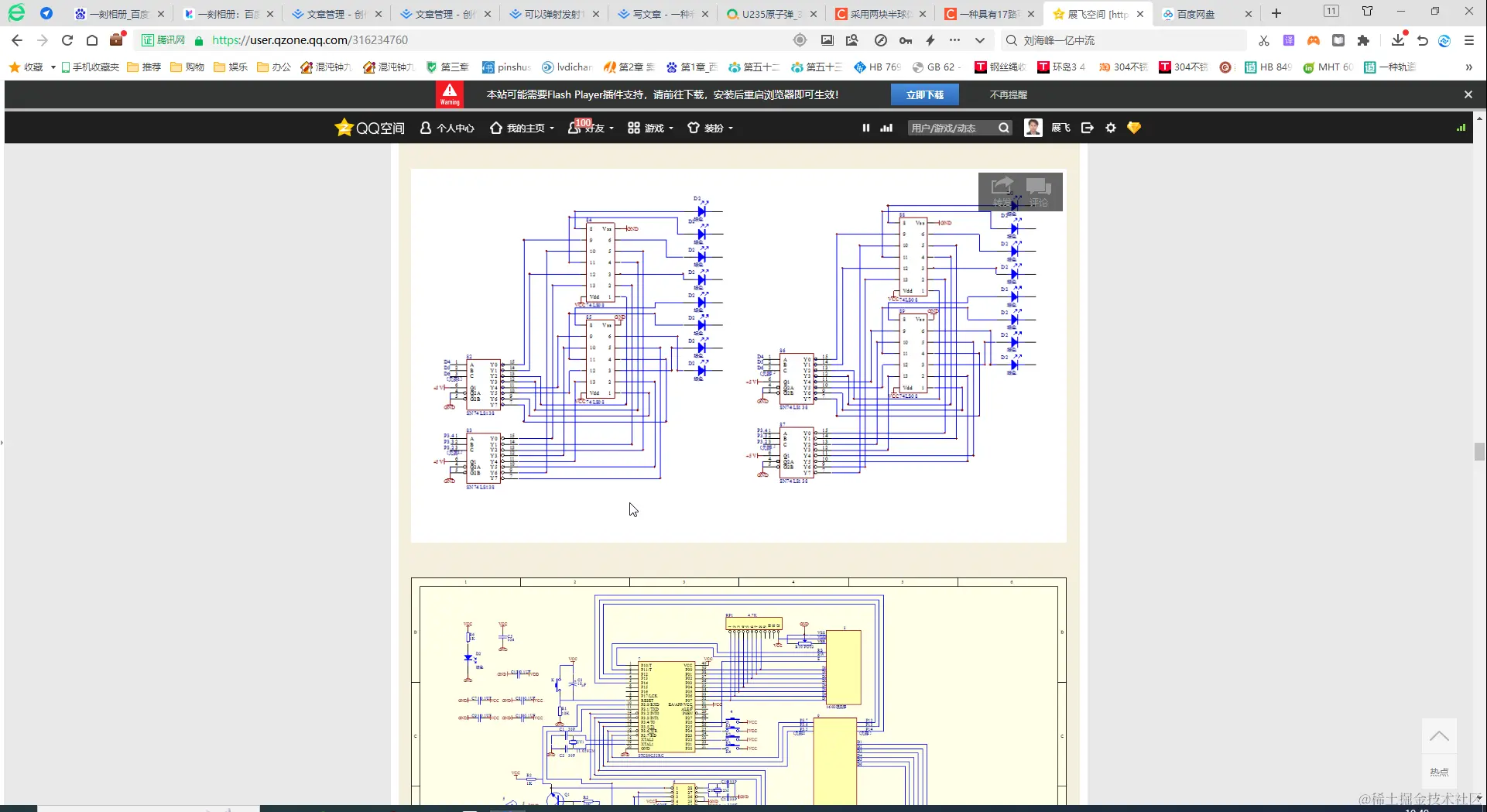This screenshot has height=812, width=1487.
Task: Click the back-to-top arrow button
Action: [1439, 736]
